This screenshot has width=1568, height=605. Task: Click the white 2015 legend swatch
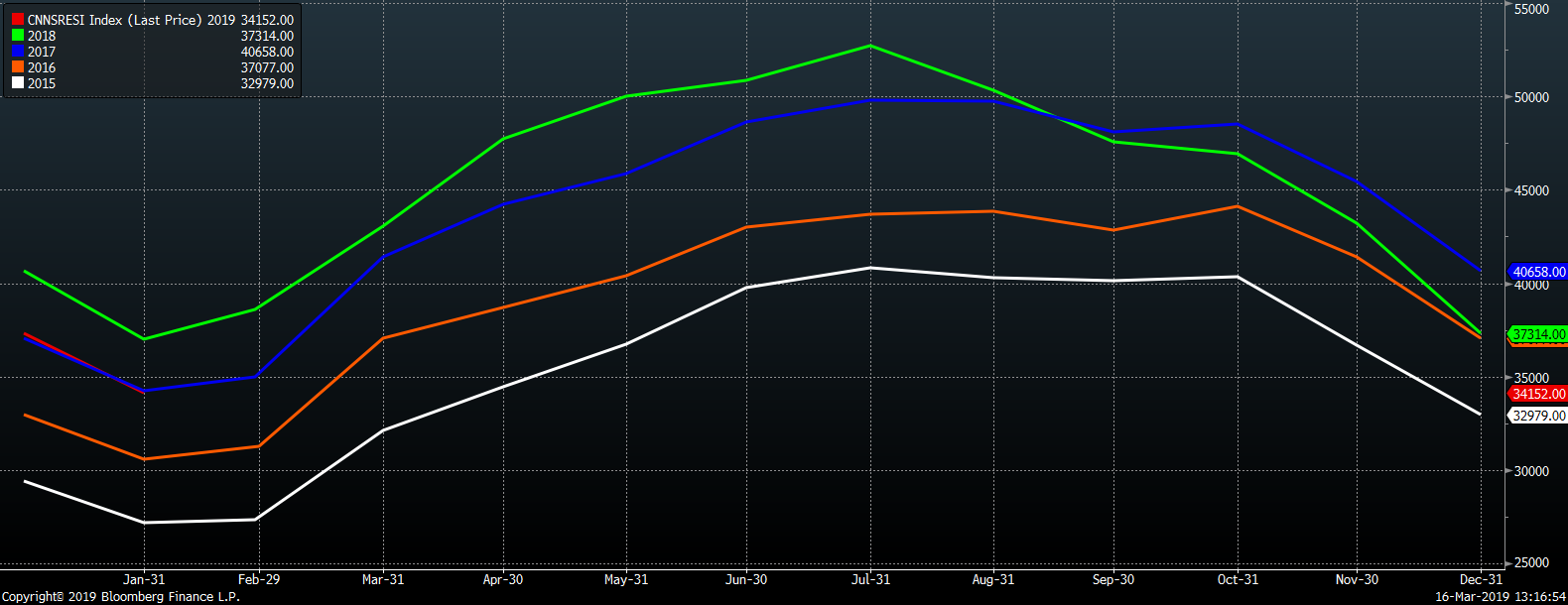(18, 83)
